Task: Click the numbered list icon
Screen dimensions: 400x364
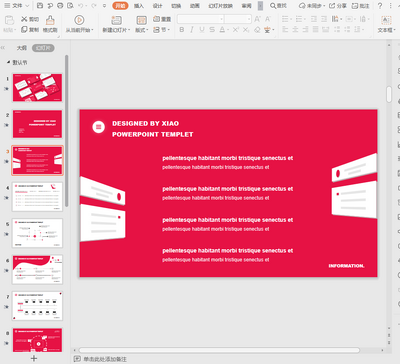Action: click(x=299, y=19)
